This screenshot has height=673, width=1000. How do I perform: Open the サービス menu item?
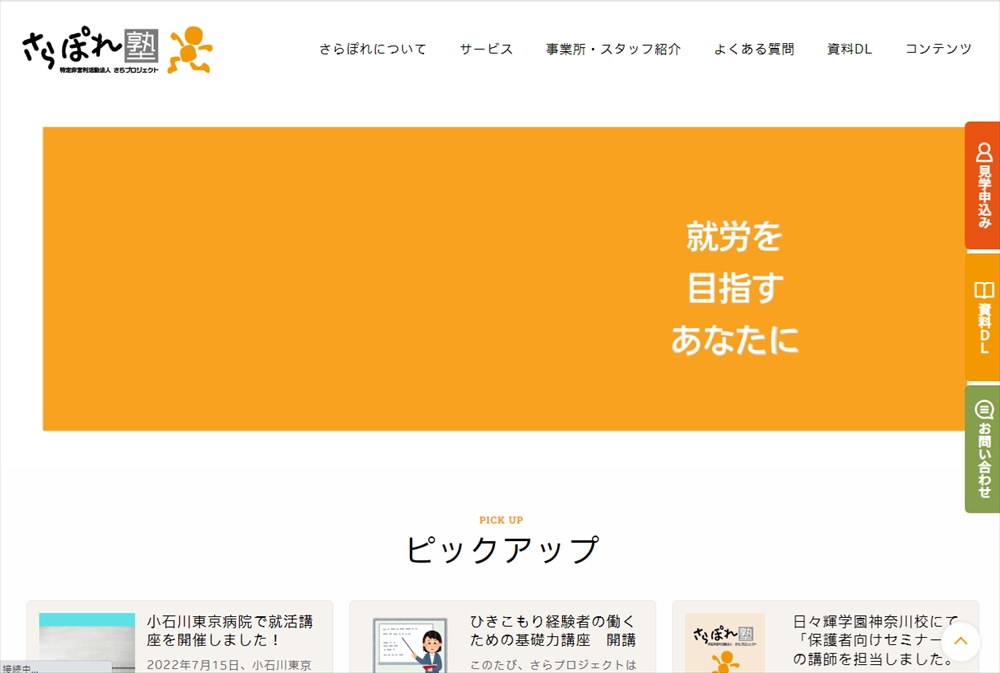click(x=486, y=49)
